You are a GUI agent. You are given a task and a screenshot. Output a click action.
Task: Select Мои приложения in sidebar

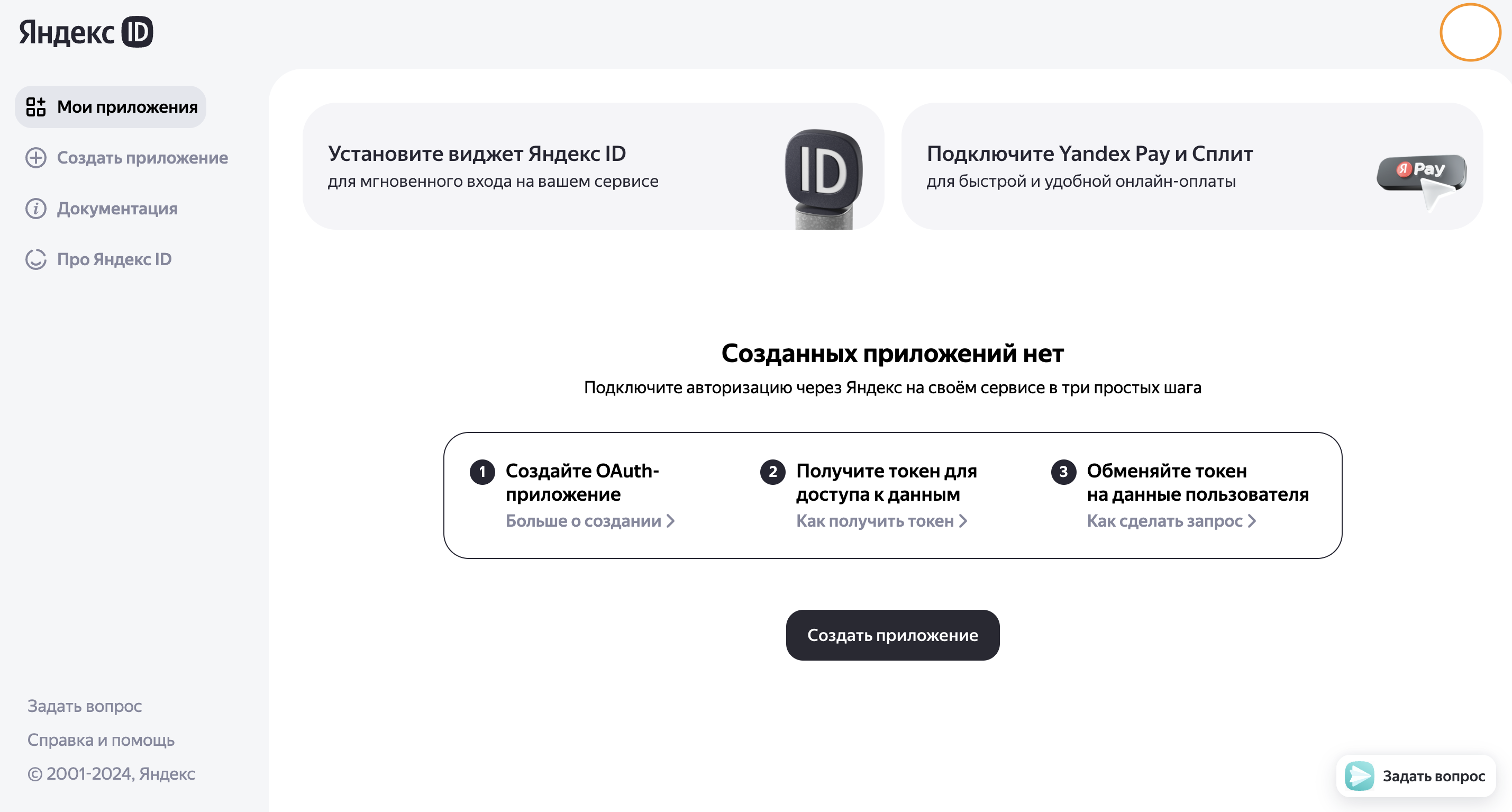(127, 107)
